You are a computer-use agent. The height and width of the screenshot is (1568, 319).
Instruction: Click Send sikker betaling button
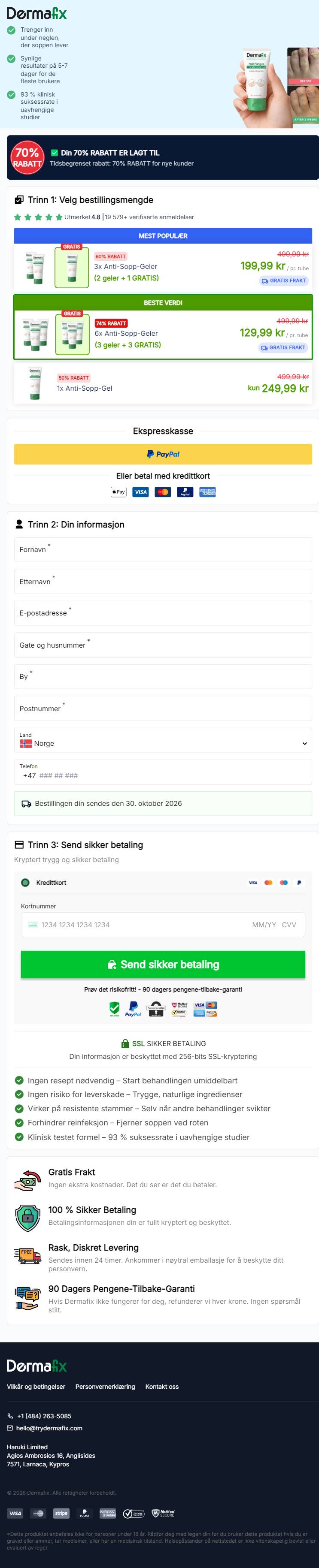point(163,964)
